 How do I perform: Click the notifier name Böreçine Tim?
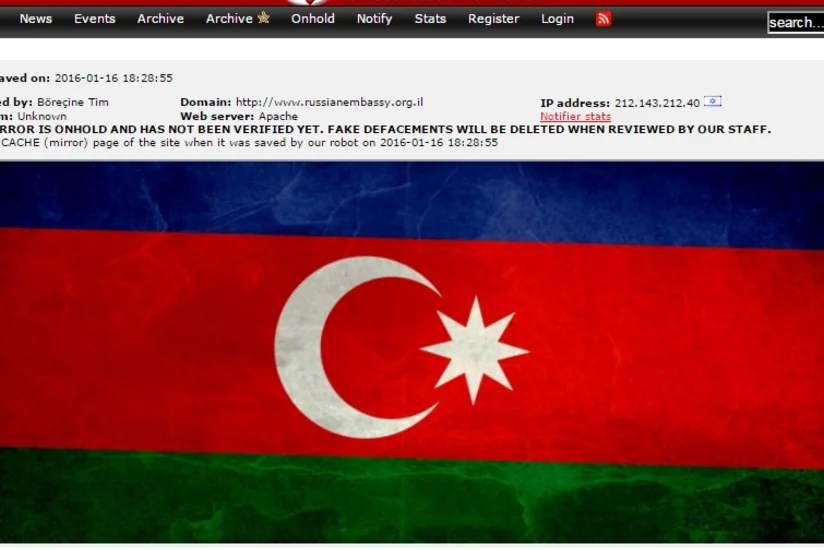point(73,102)
